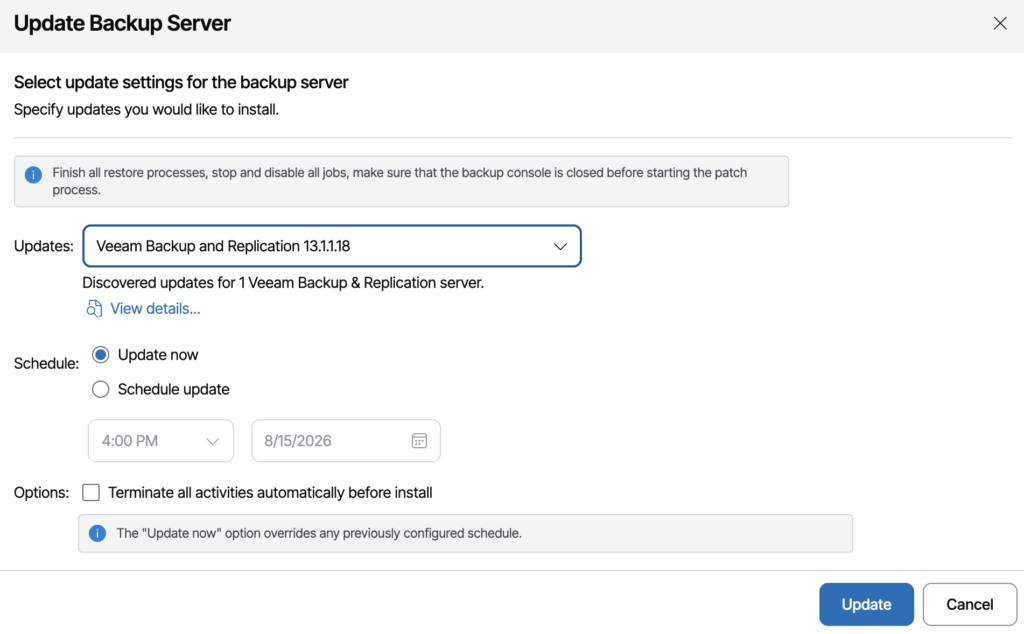Click Veeam Backup and Replication 13.1.1.18 text

pos(223,246)
